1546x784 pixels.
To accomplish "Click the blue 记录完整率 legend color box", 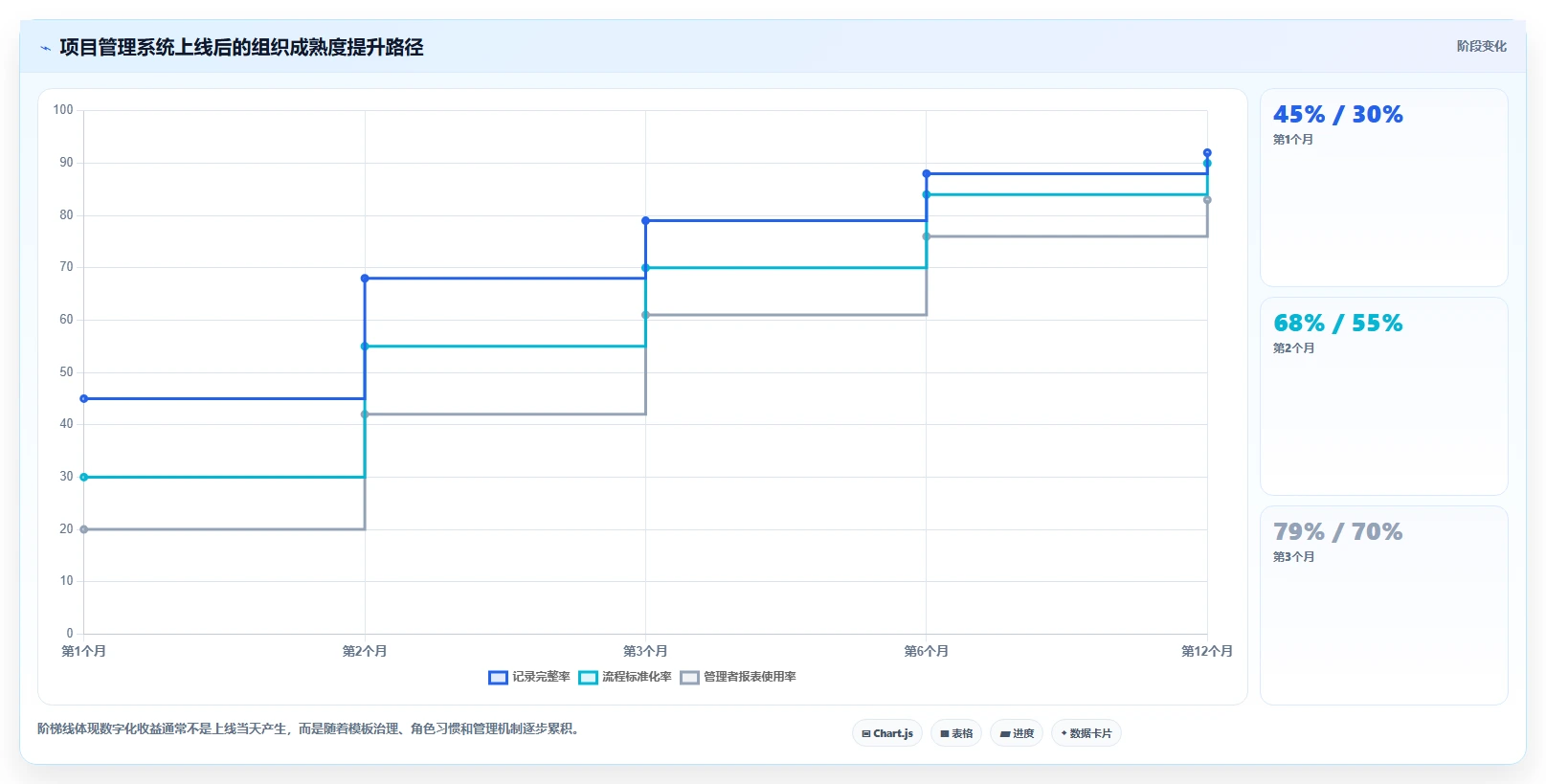I will 498,678.
